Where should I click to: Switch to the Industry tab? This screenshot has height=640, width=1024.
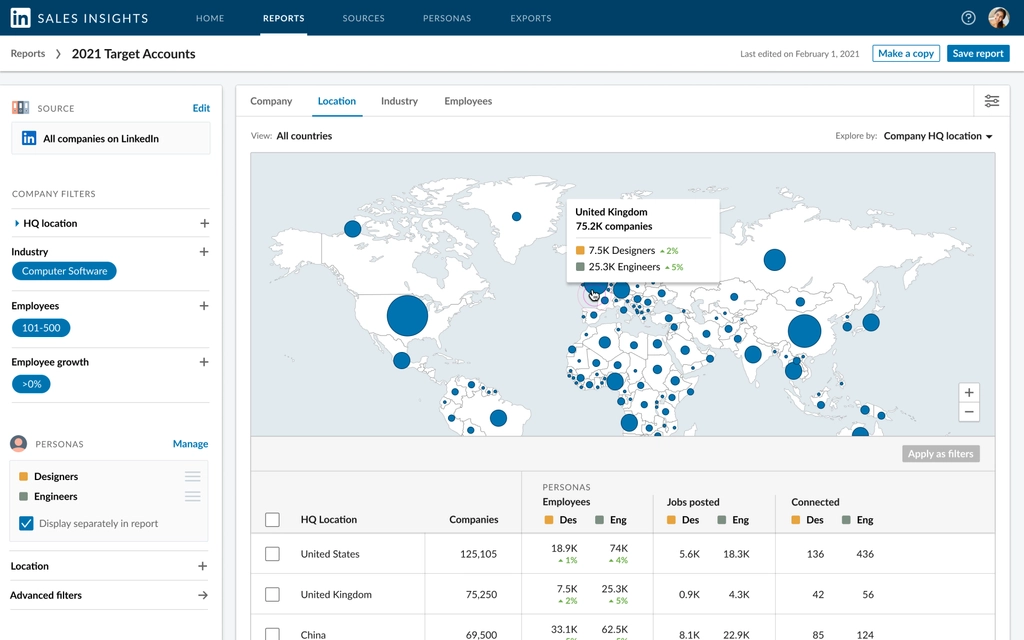(x=399, y=101)
